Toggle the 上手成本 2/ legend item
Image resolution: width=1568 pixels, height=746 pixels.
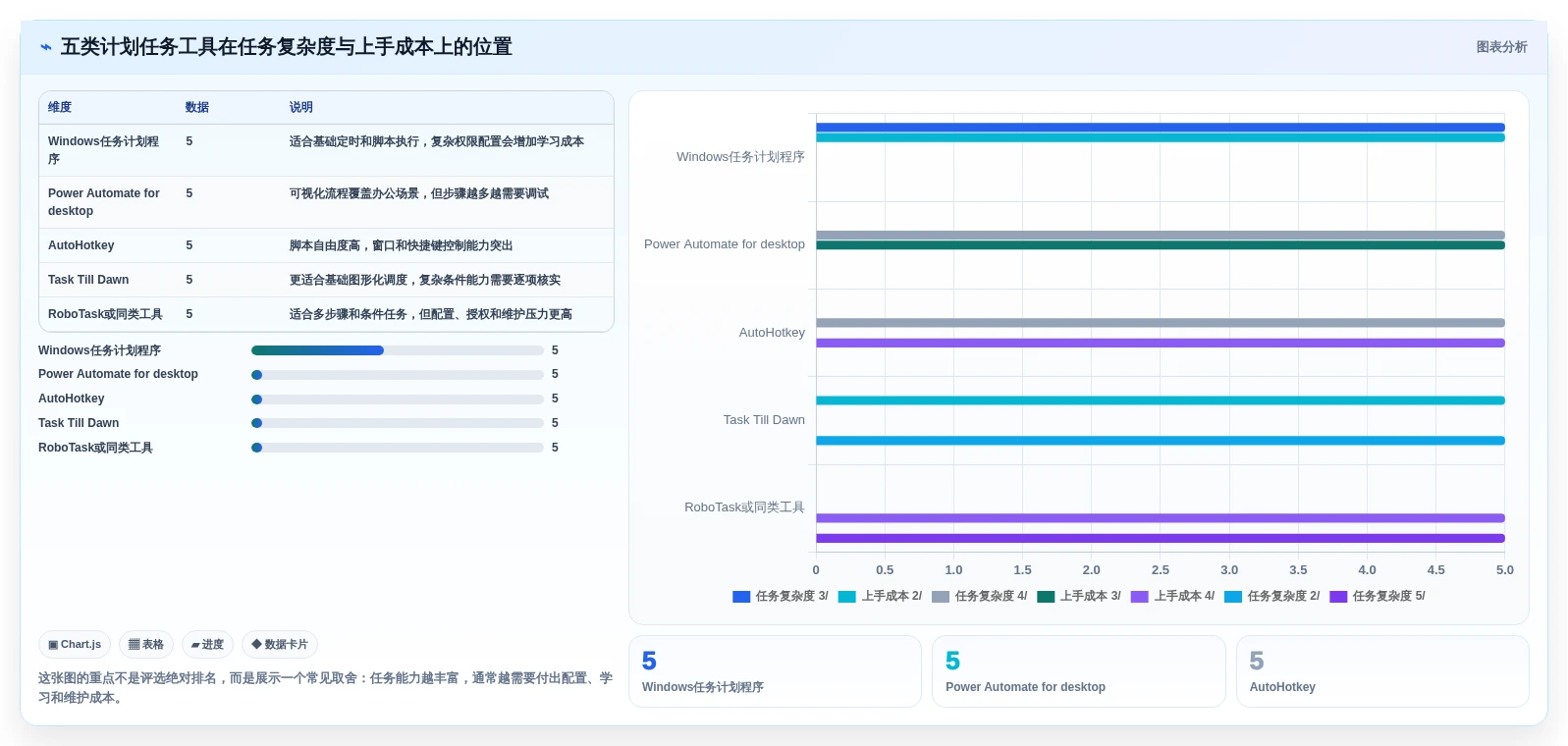880,596
